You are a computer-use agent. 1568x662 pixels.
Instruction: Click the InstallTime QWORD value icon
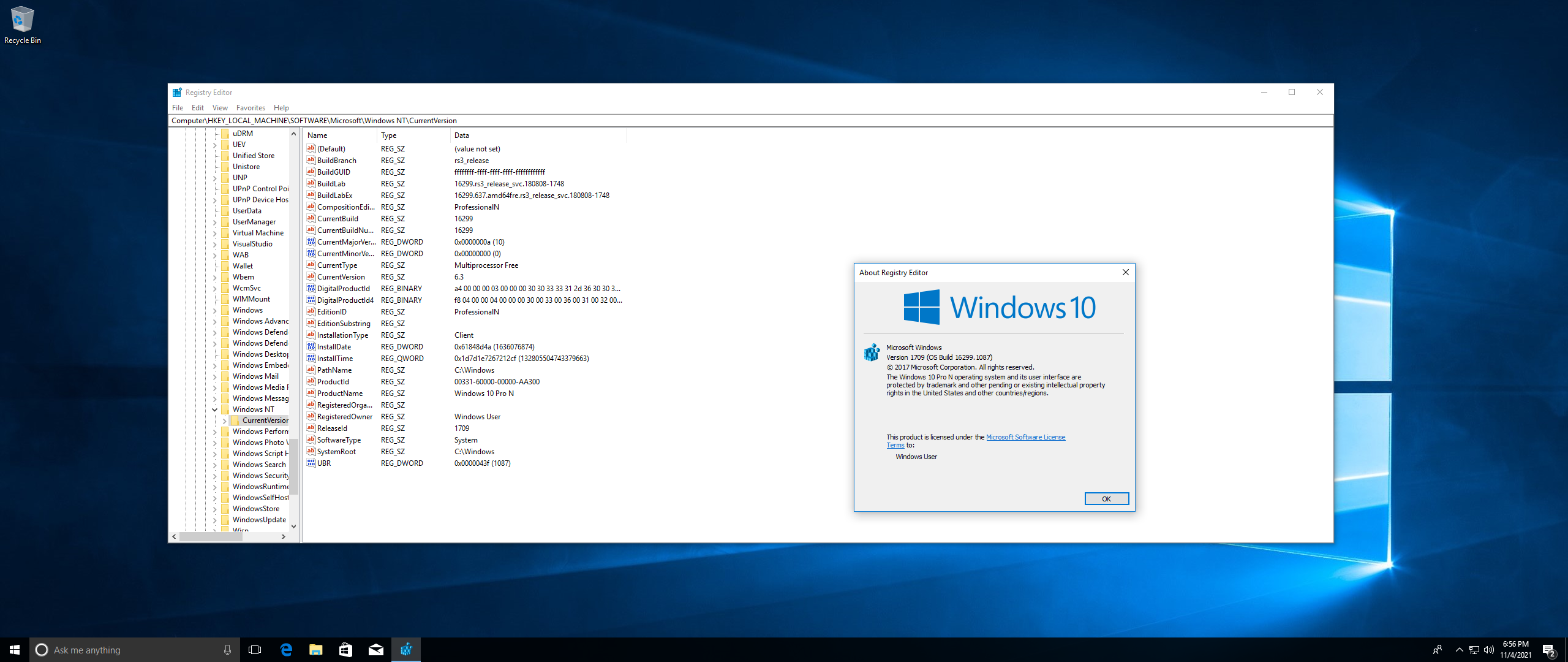click(311, 359)
